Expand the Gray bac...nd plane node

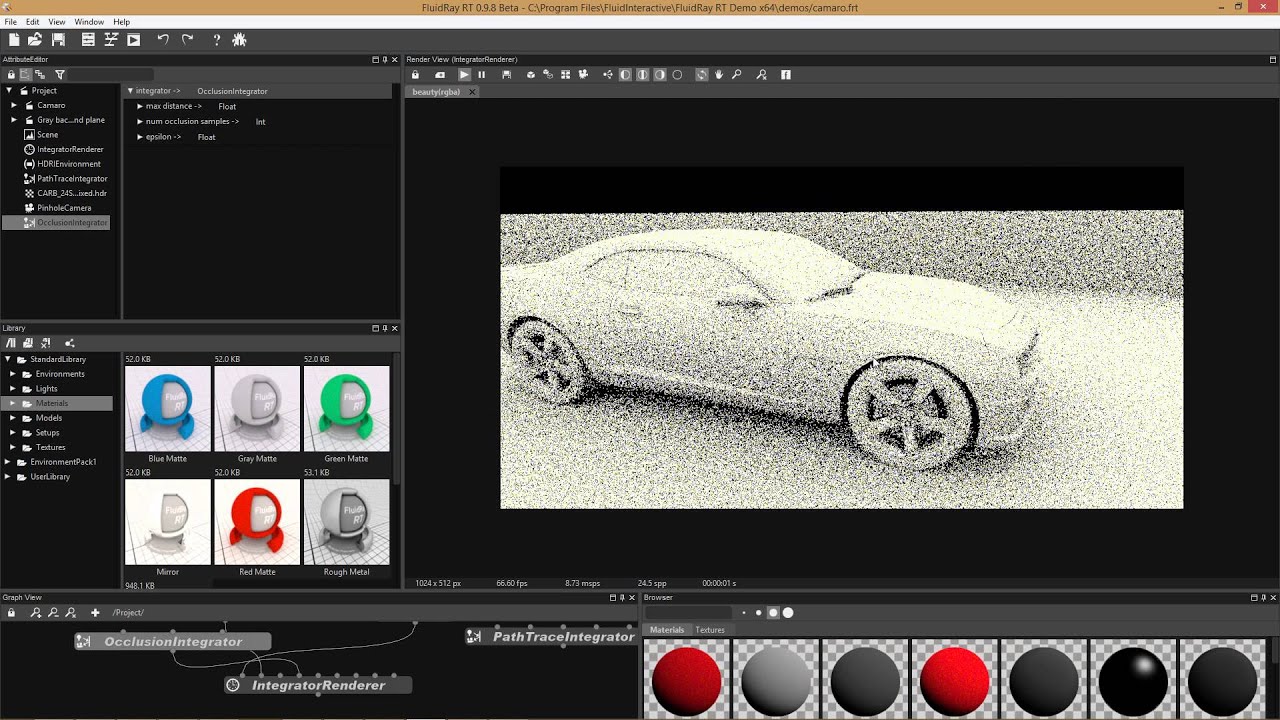coord(14,120)
